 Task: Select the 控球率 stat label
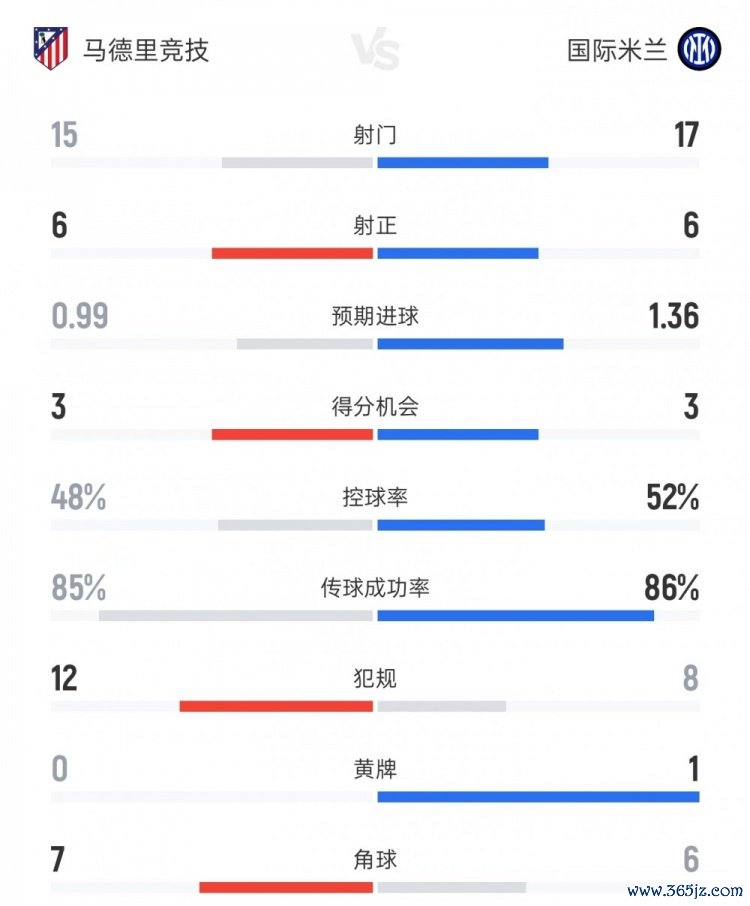(375, 497)
